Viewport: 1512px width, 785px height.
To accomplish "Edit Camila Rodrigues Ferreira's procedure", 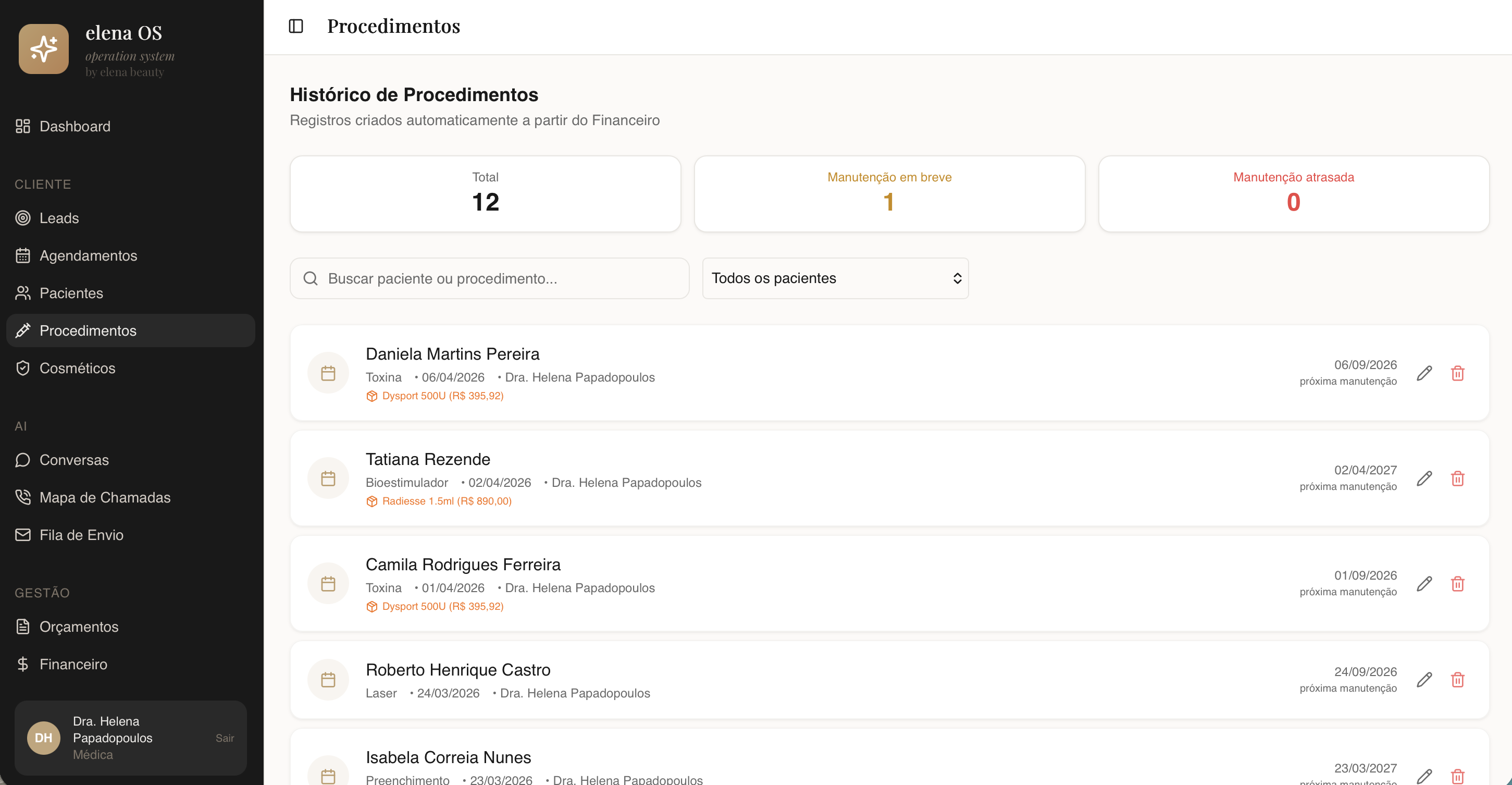I will [1424, 584].
